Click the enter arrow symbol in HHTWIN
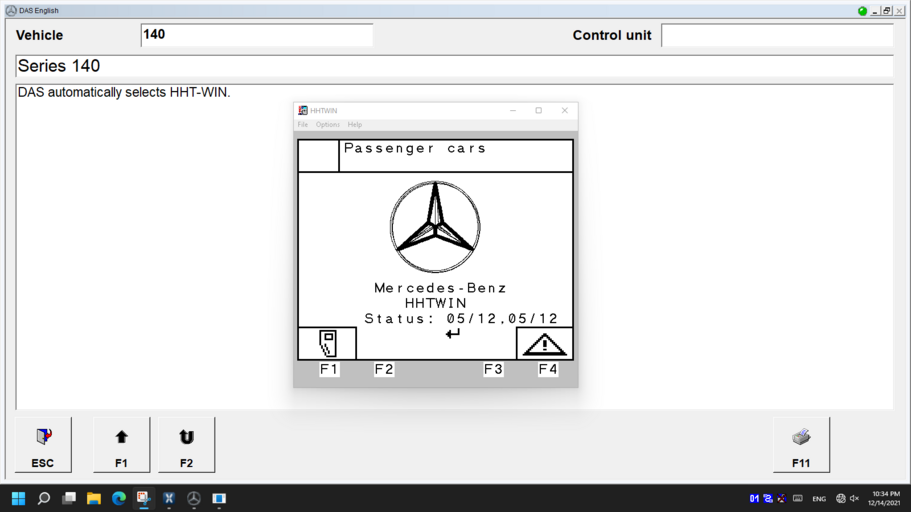The height and width of the screenshot is (512, 911). 453,334
